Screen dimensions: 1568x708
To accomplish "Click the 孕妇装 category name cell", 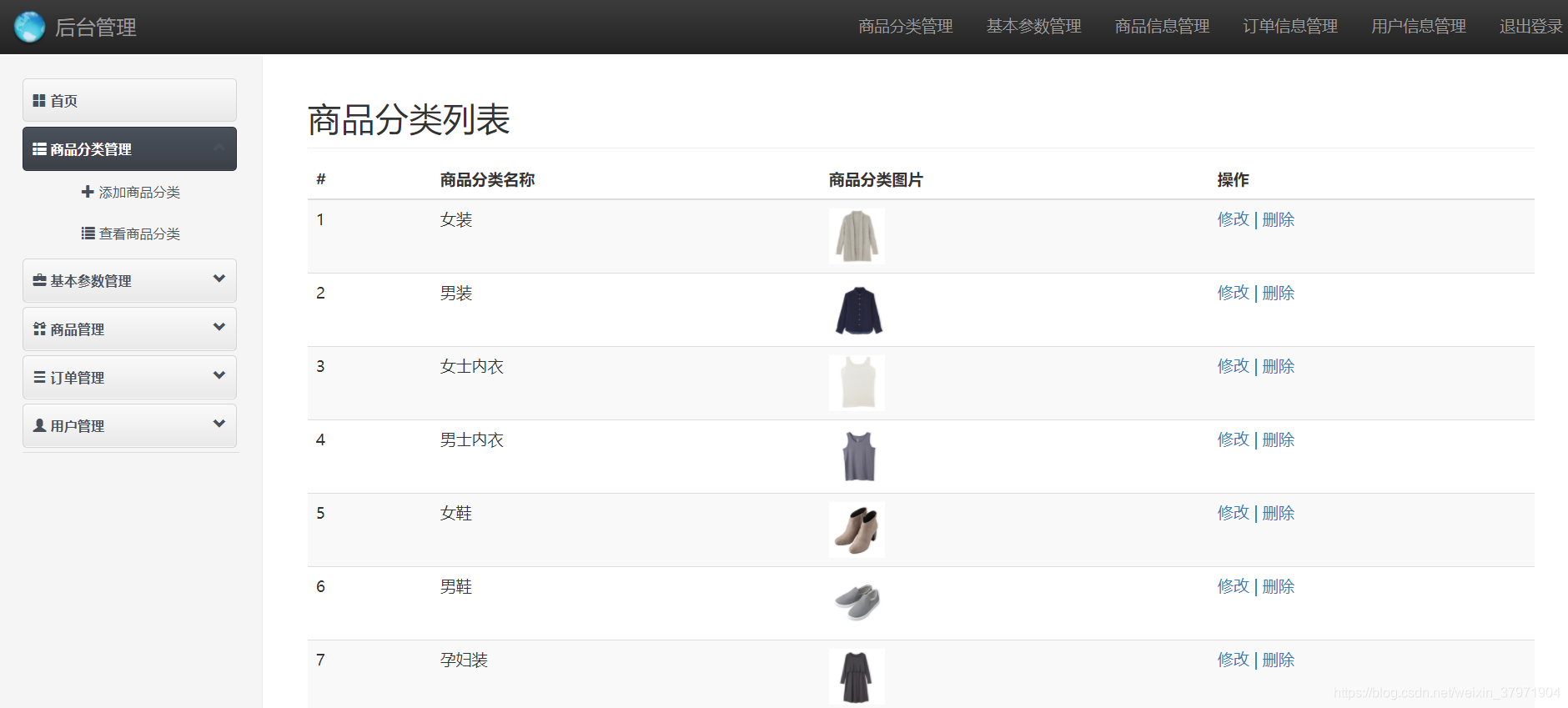I will pos(464,660).
